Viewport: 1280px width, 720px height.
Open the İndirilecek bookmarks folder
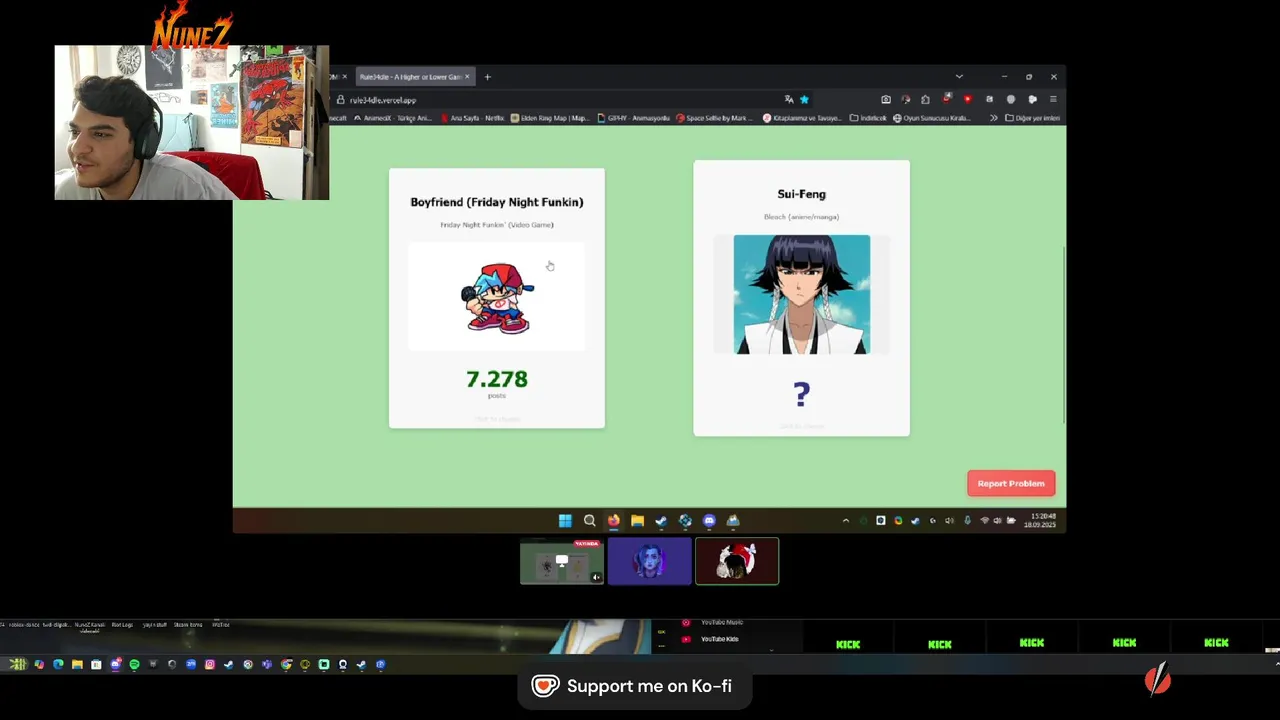pyautogui.click(x=868, y=118)
